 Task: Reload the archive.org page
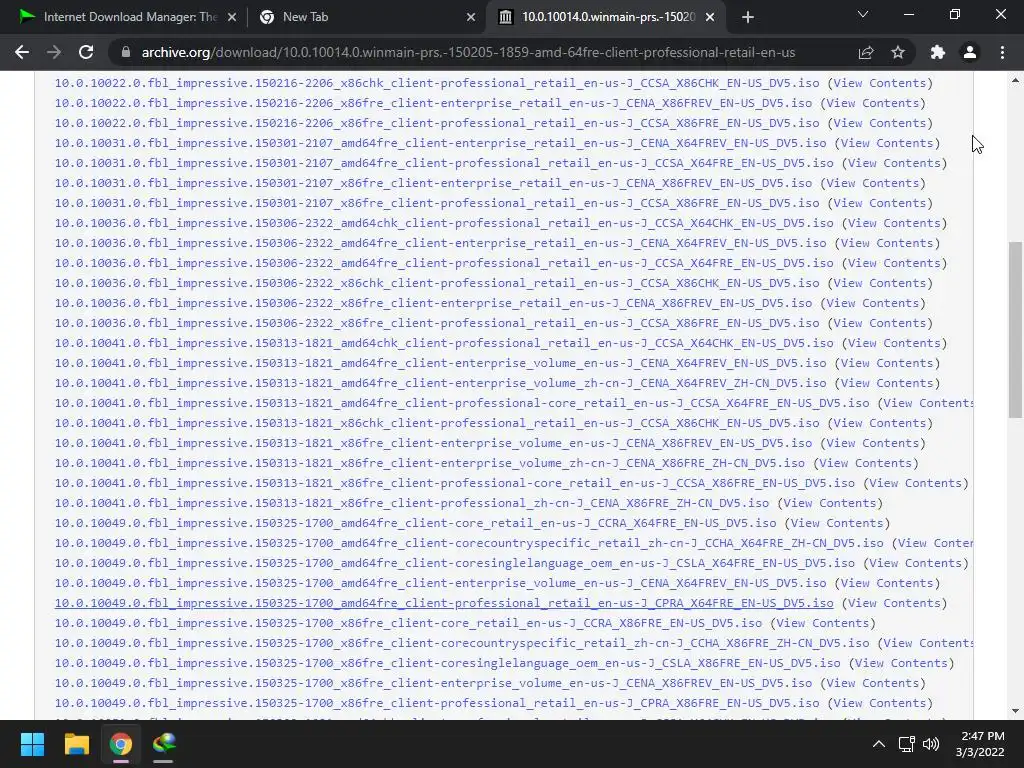(x=86, y=52)
